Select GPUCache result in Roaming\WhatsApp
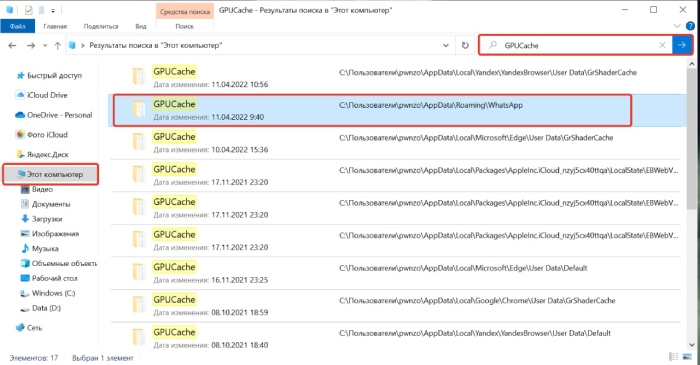Screen dimensions: 700x365 tap(397, 110)
